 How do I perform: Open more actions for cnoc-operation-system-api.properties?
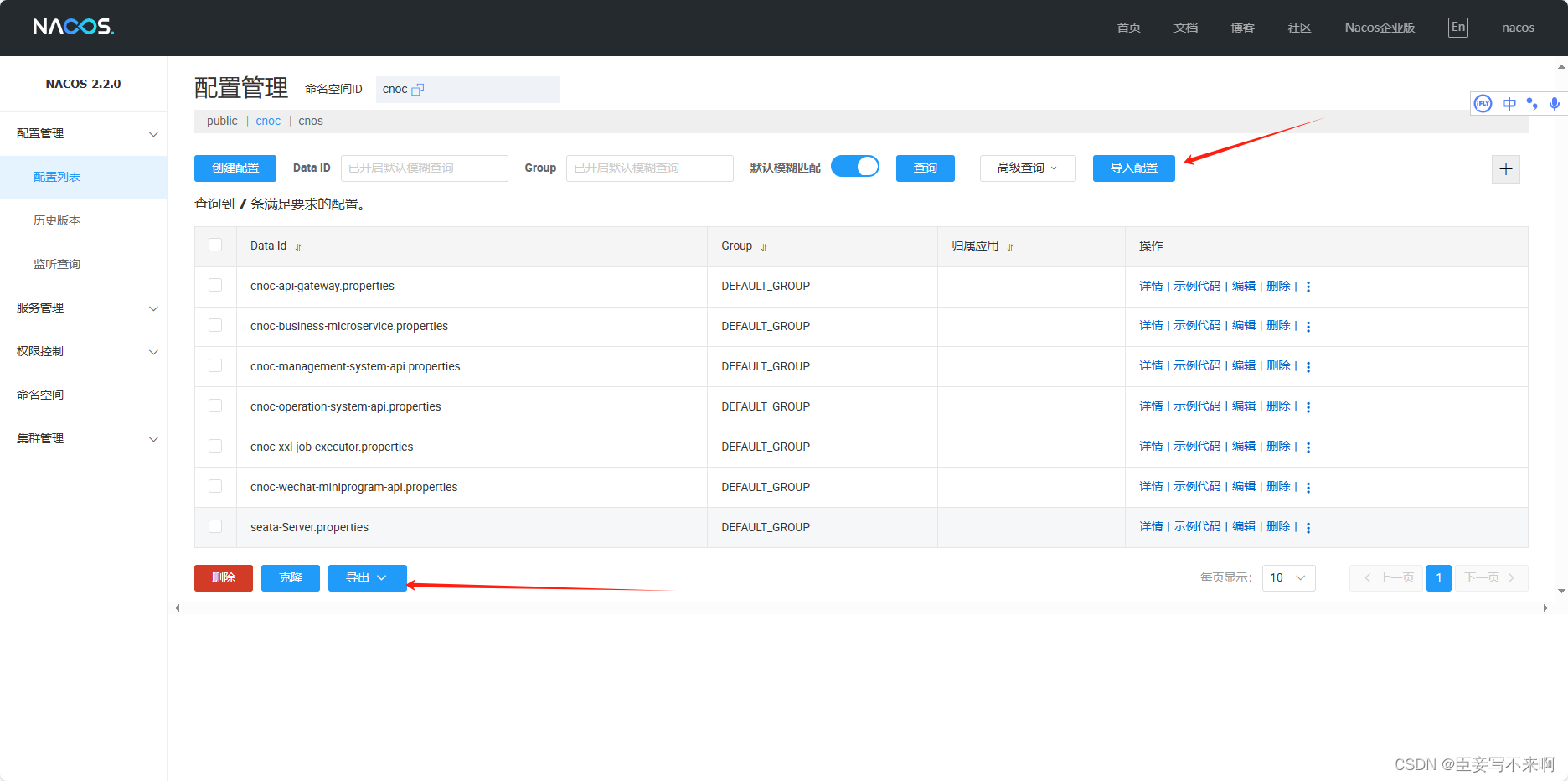click(1308, 407)
